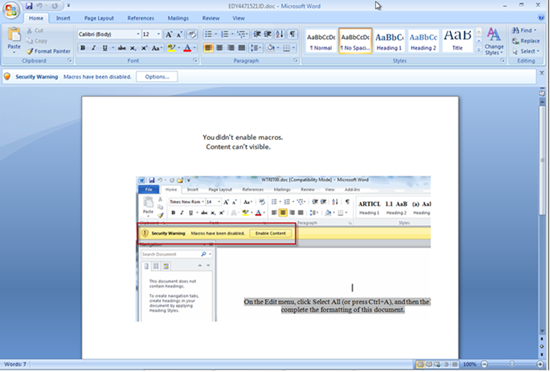Justify the paragraph text
Screen dimensions: 550x372
coord(242,48)
